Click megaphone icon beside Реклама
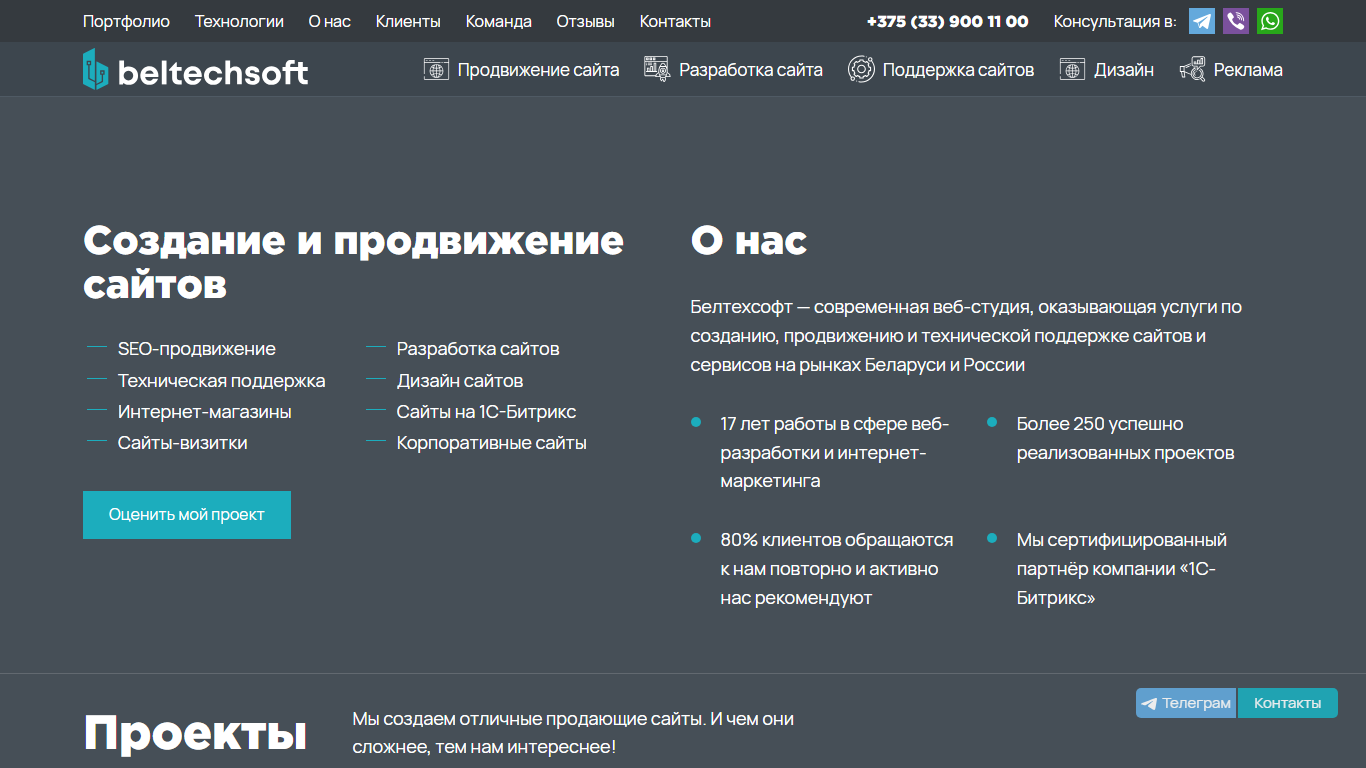This screenshot has height=768, width=1366. point(1192,70)
